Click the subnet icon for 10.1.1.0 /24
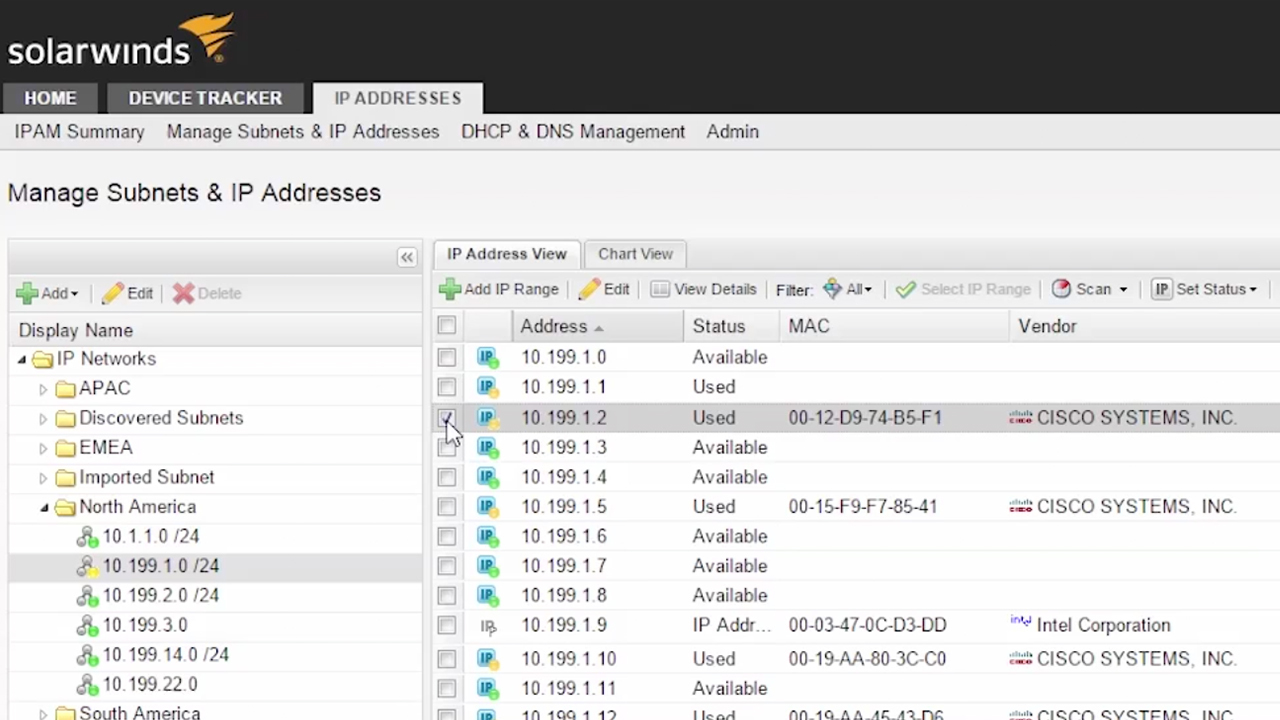The height and width of the screenshot is (720, 1280). click(88, 537)
